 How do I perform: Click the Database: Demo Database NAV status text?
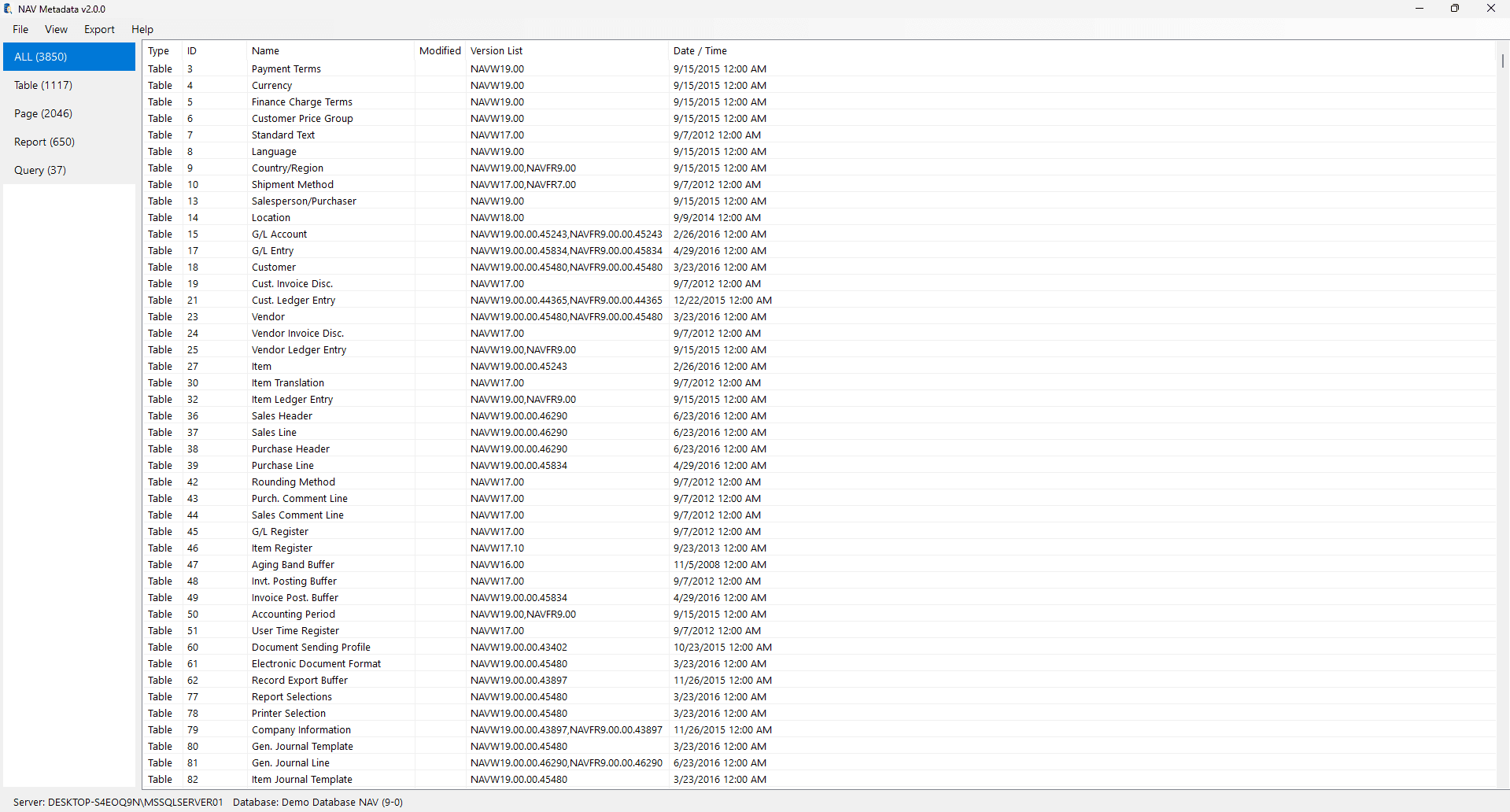pos(318,802)
